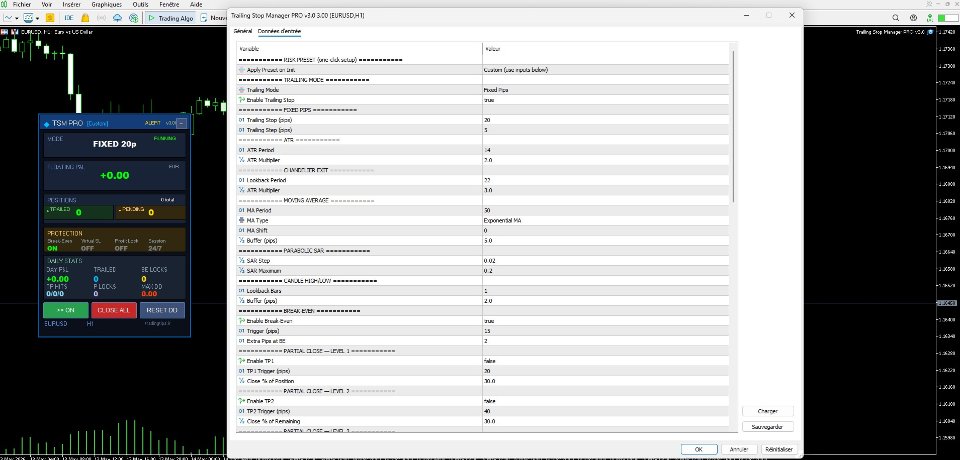Edit Trailing Step (pips) value 5
Viewport: 960px width, 460px height.
click(x=606, y=130)
